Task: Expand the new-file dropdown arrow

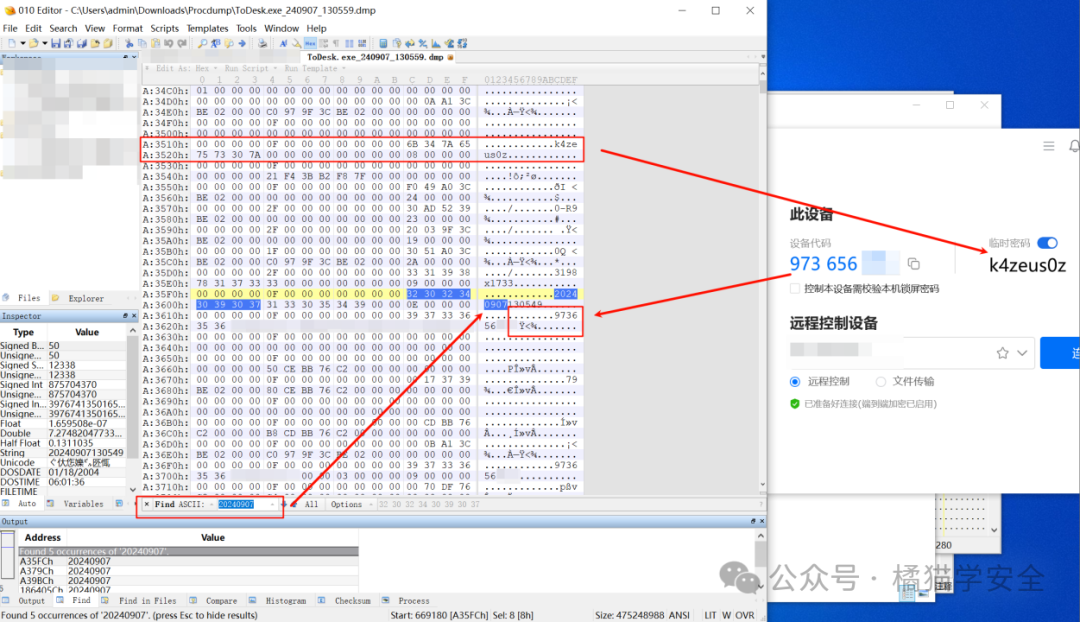Action: coord(23,43)
